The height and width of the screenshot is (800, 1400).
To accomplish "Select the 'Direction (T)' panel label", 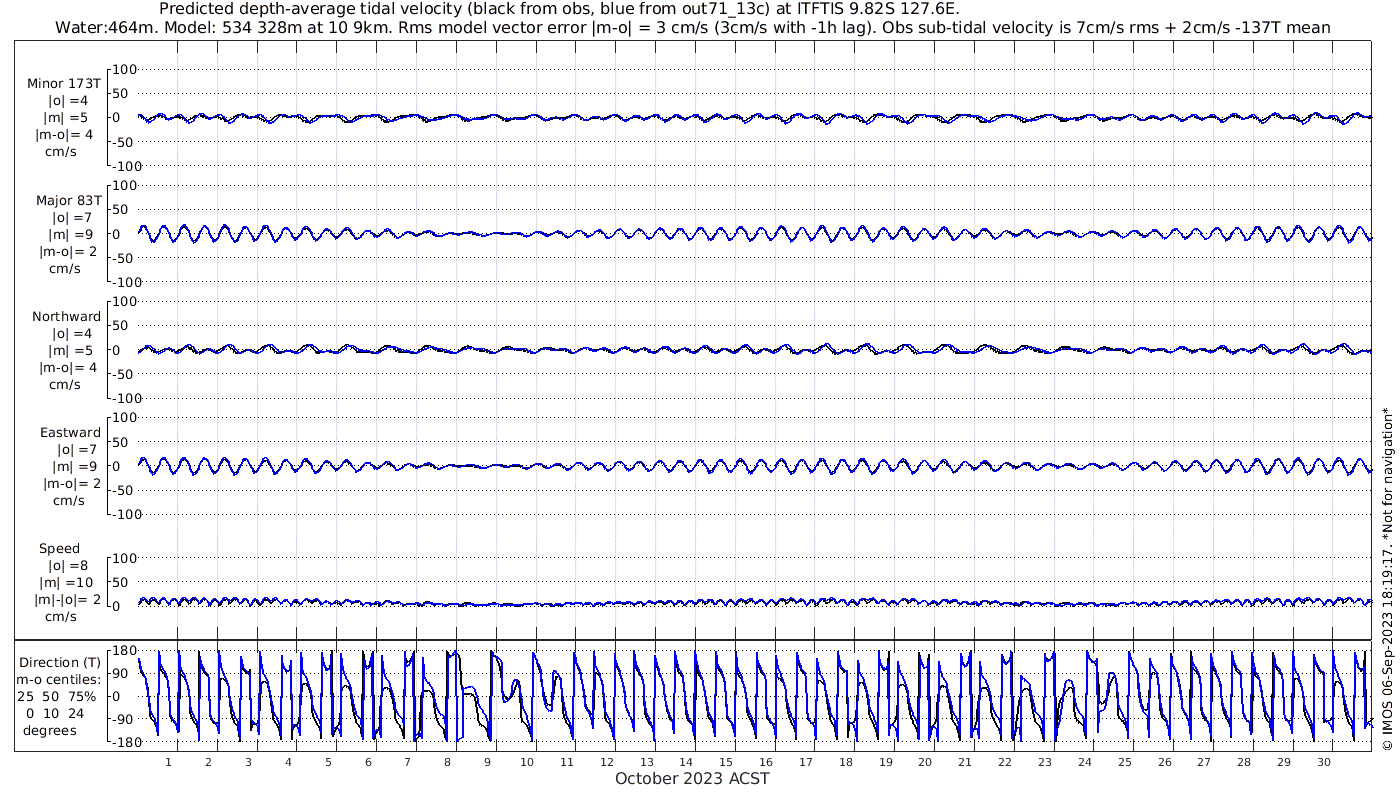I will (60, 663).
